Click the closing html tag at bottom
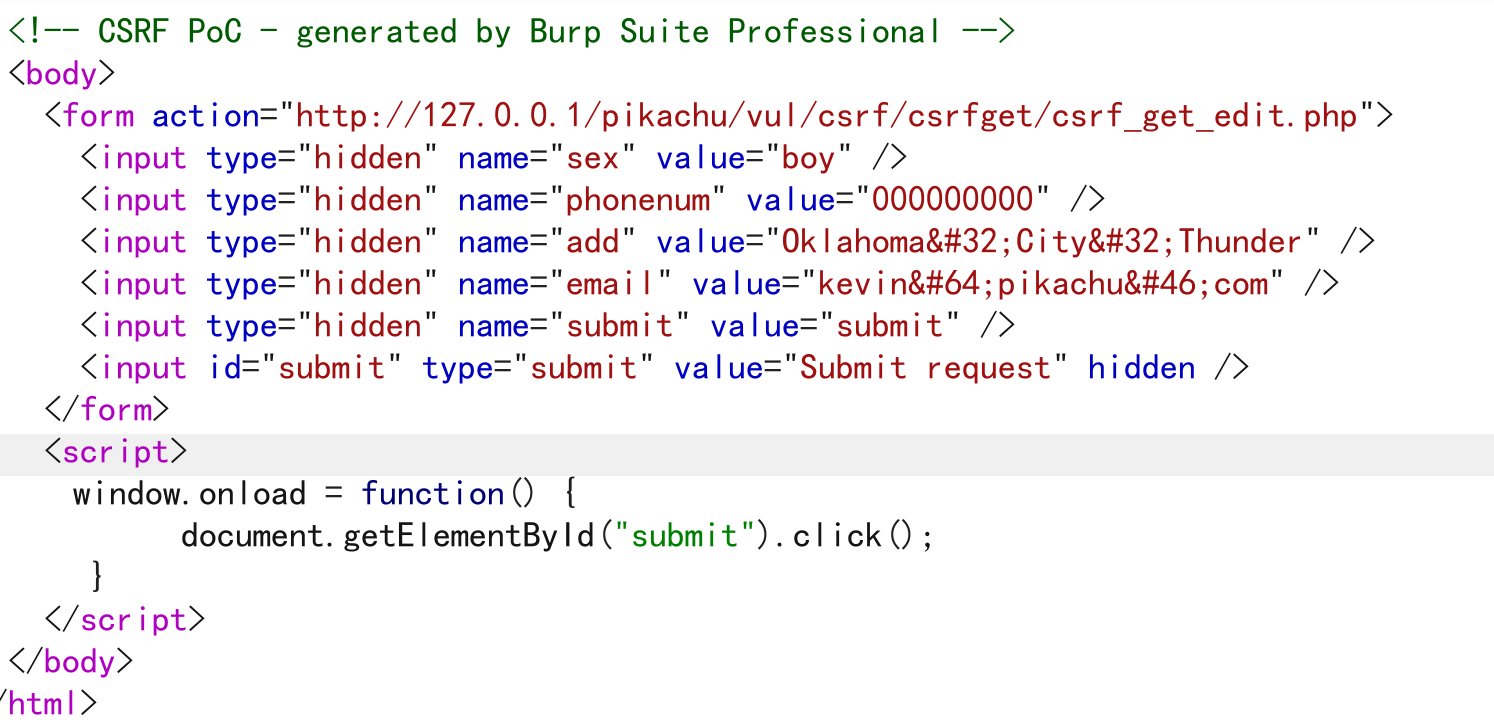The height and width of the screenshot is (727, 1494). tap(48, 703)
